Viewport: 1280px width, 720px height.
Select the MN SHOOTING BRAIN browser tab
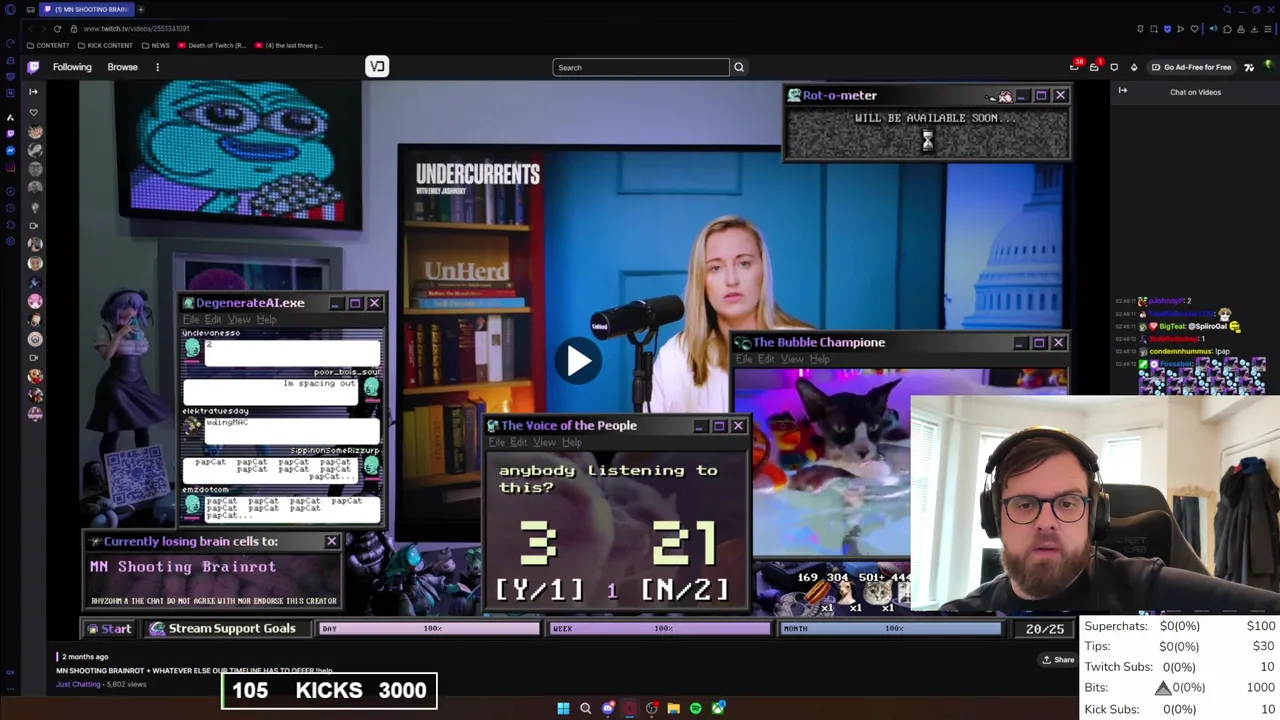87,9
